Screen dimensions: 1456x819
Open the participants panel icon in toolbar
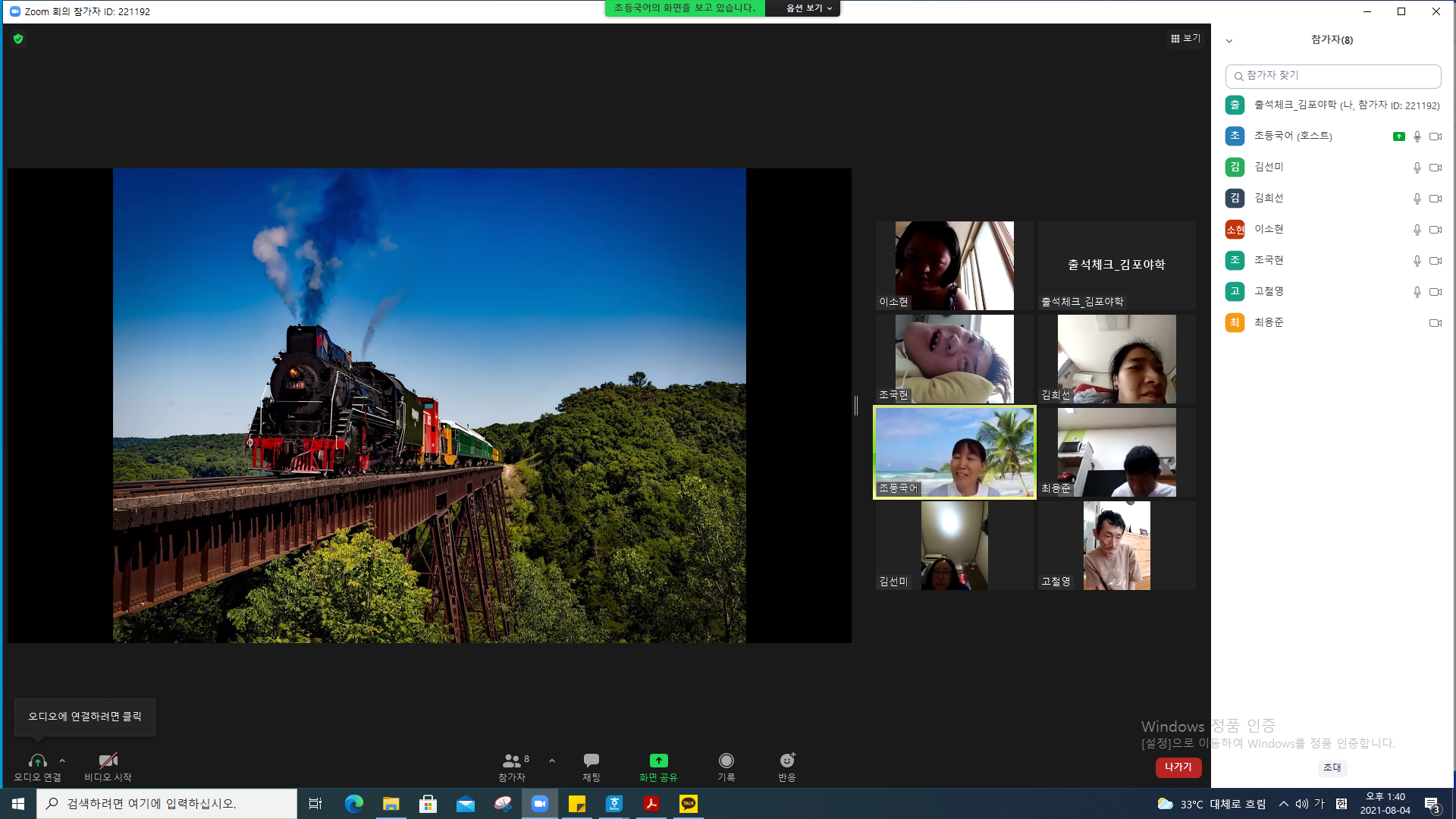pos(512,761)
